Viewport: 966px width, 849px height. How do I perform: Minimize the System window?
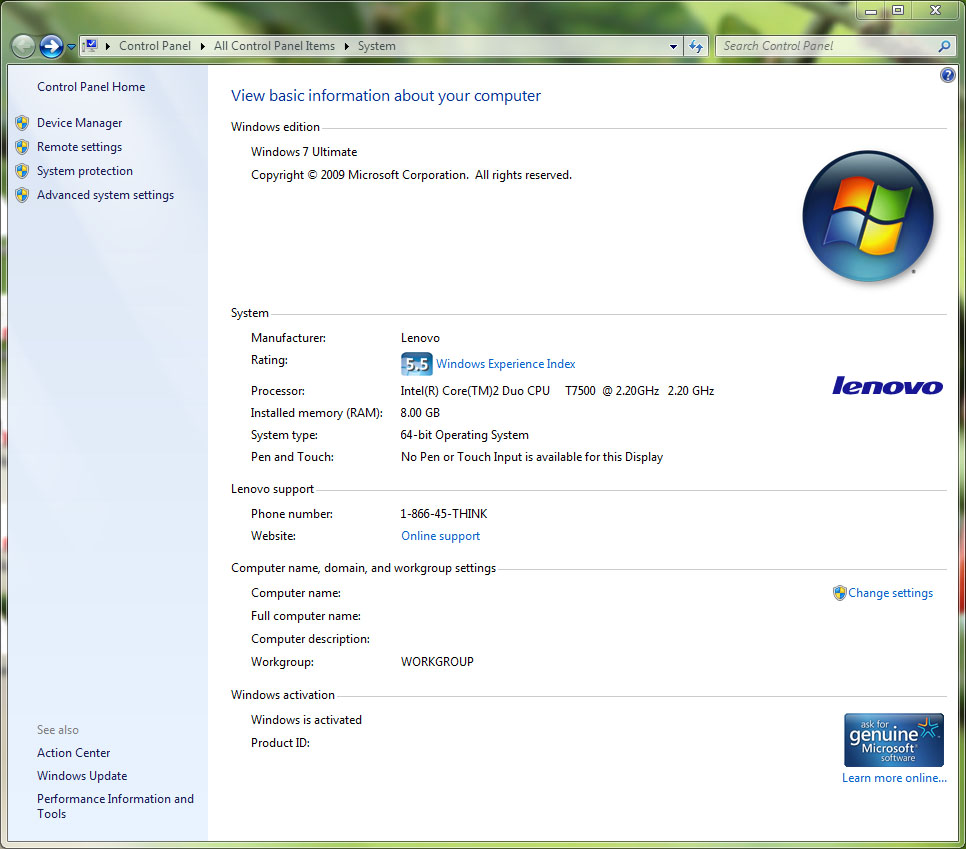[x=871, y=10]
